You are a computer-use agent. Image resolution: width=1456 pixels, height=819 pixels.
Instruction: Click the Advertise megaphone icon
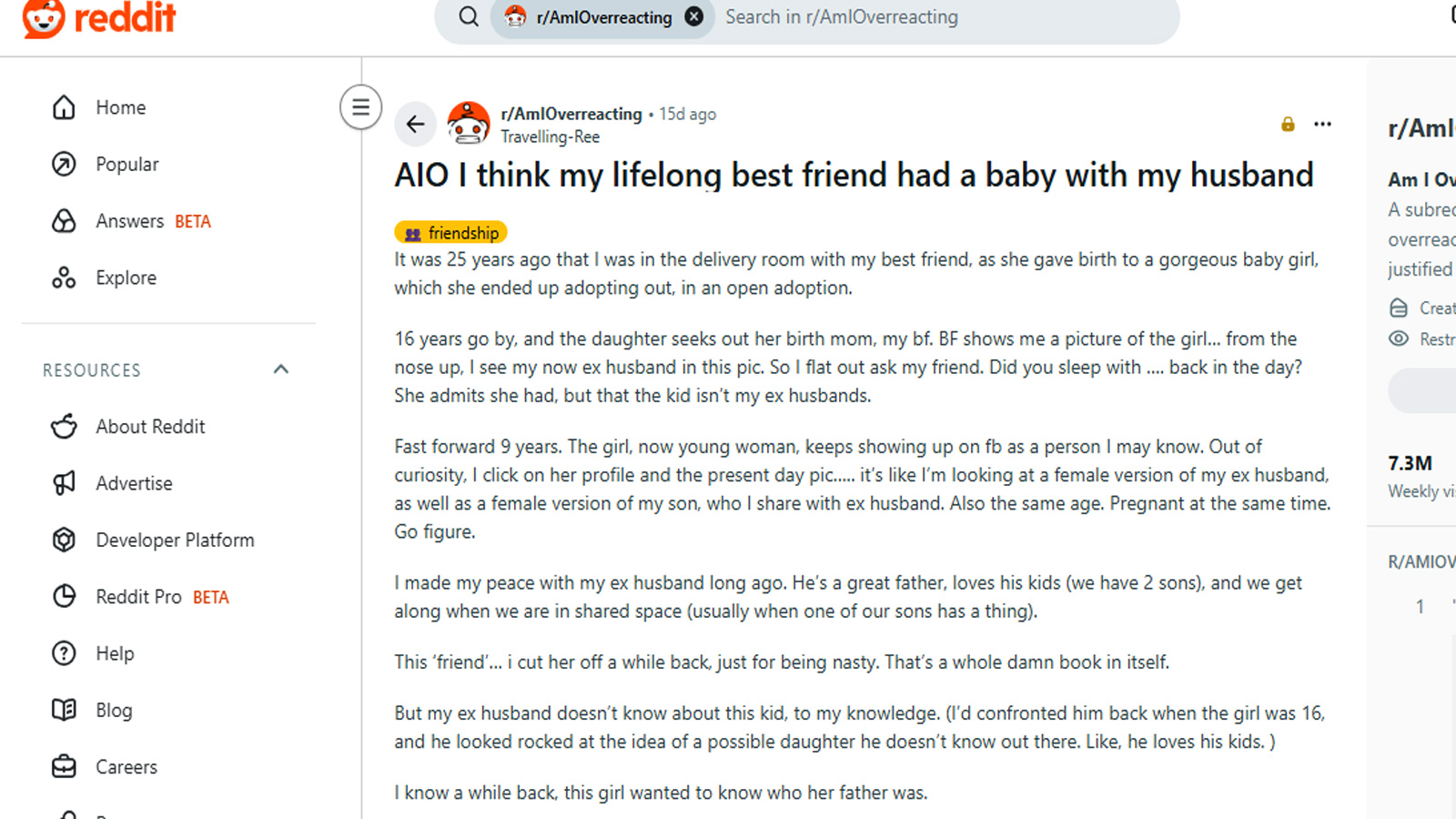[64, 483]
